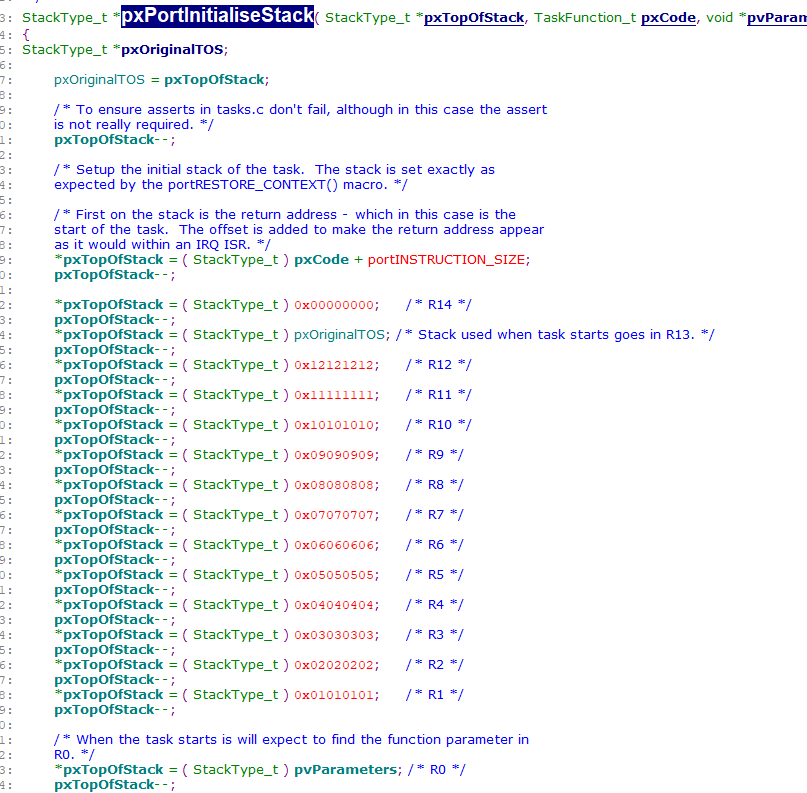
Task: Click the comment 'When the task starts is will expect'
Action: pos(291,740)
